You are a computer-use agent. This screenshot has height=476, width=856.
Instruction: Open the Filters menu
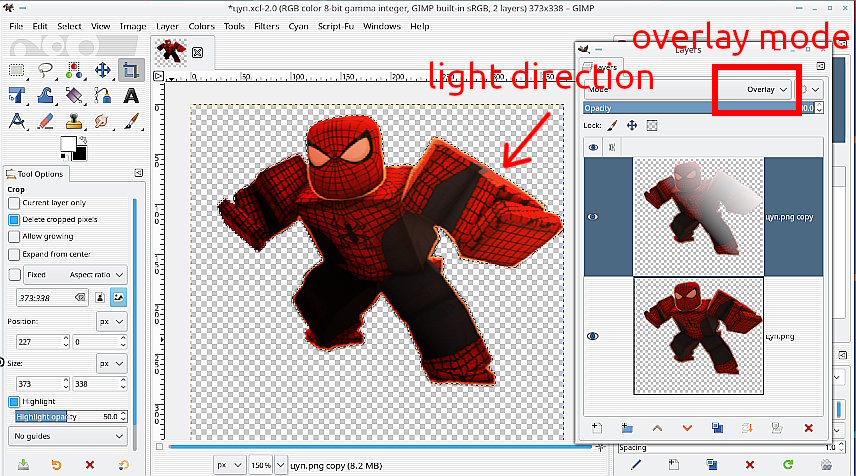click(266, 26)
